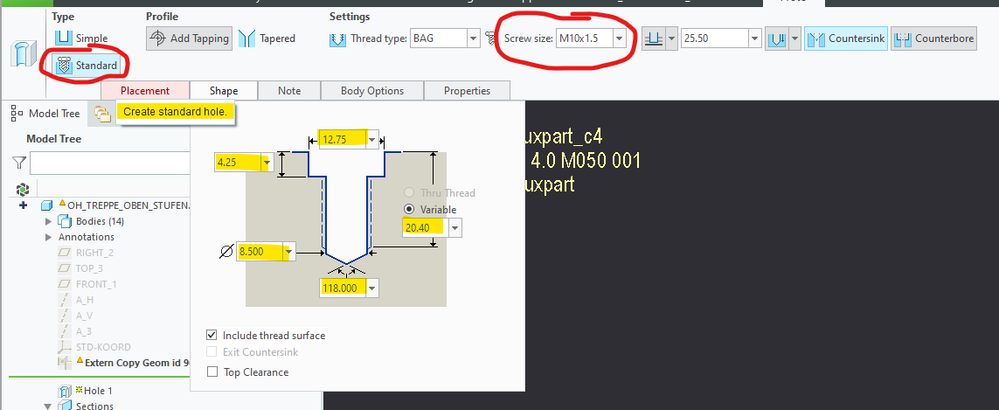Switch to the Body Options tab
This screenshot has width=999, height=410.
(372, 91)
